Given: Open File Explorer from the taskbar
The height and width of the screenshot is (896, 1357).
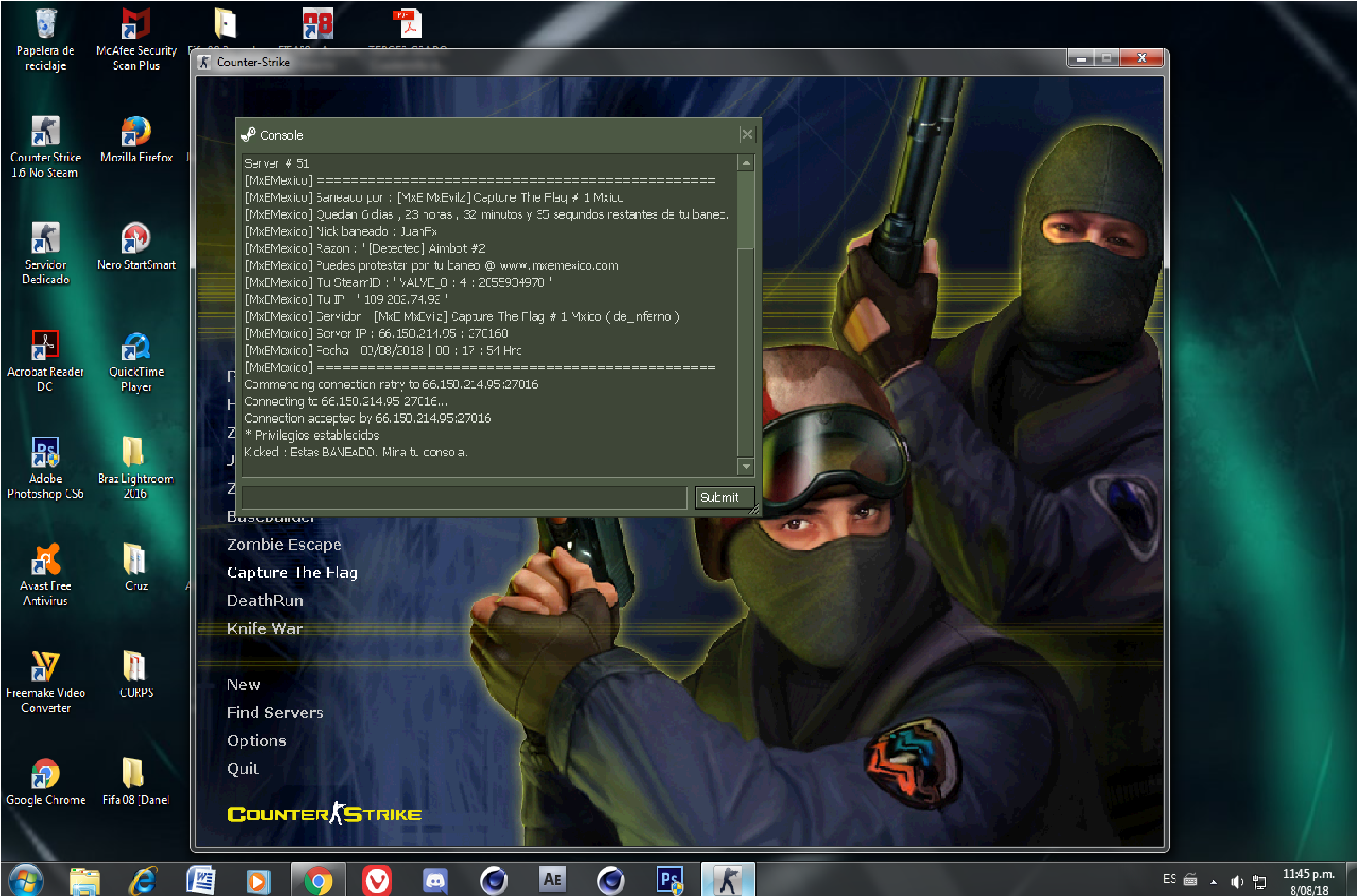Looking at the screenshot, I should (x=84, y=881).
